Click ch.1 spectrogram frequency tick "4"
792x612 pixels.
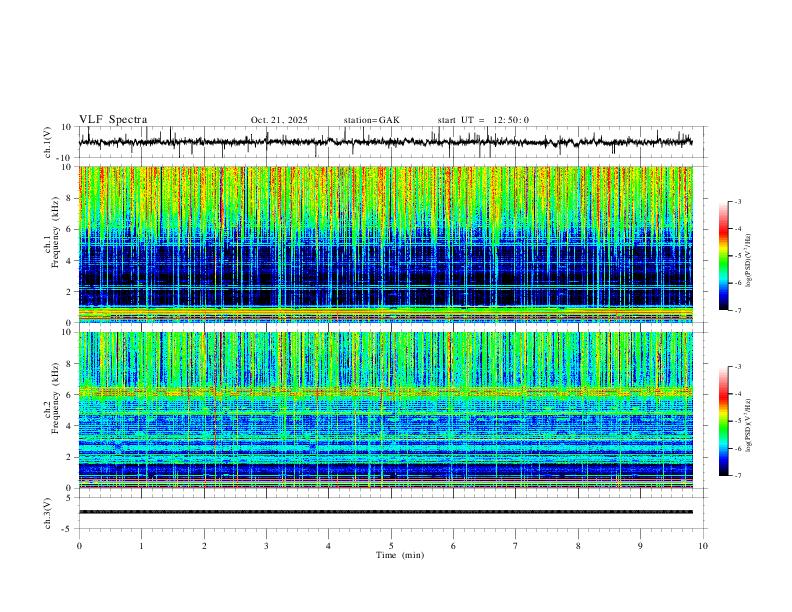click(70, 261)
